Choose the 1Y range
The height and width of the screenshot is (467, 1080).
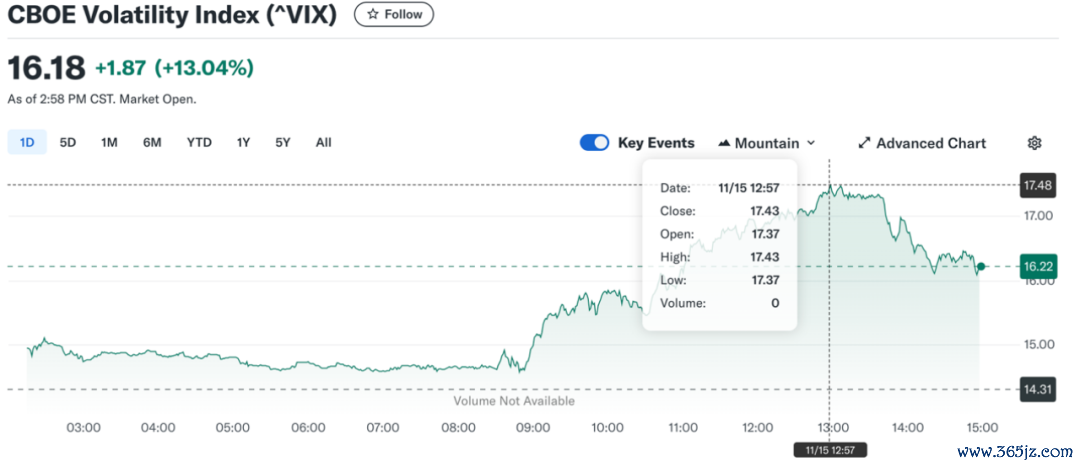pyautogui.click(x=243, y=143)
